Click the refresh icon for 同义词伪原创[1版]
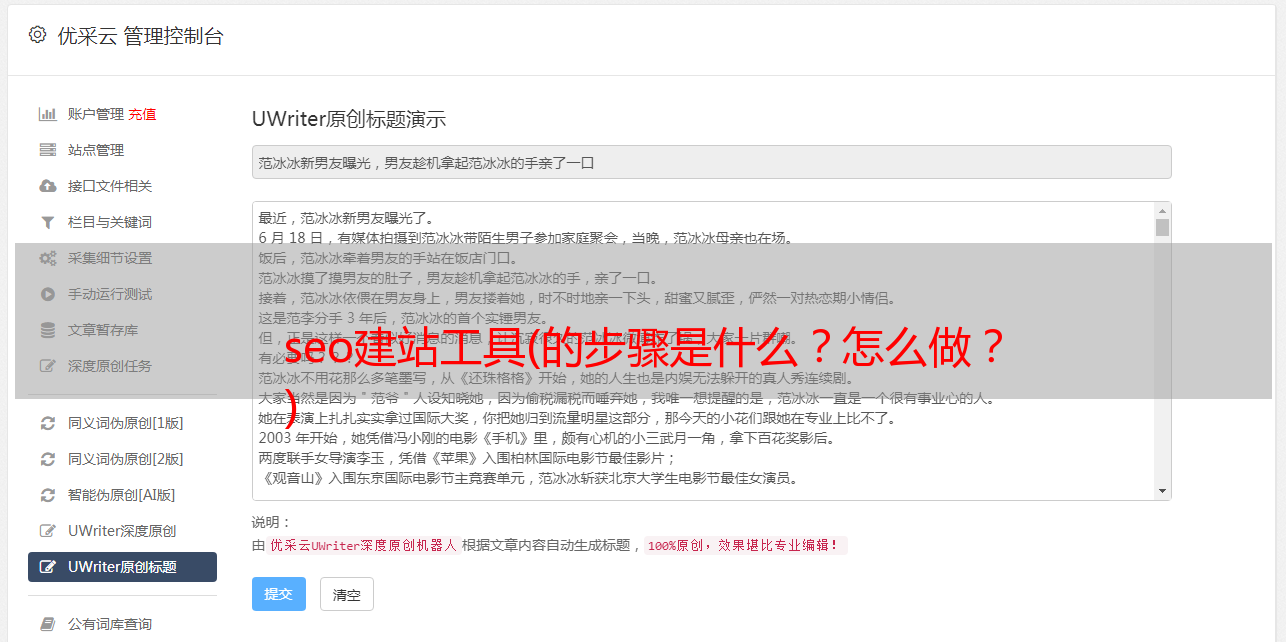Image resolution: width=1286 pixels, height=642 pixels. pos(47,423)
